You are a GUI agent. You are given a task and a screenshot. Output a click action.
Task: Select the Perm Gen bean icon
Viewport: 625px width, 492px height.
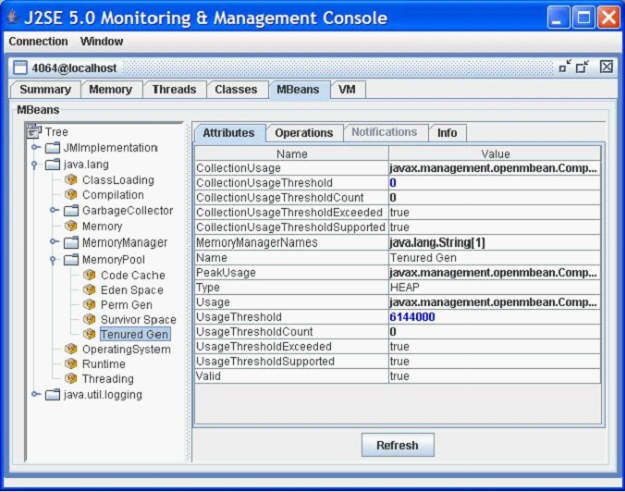pos(89,305)
